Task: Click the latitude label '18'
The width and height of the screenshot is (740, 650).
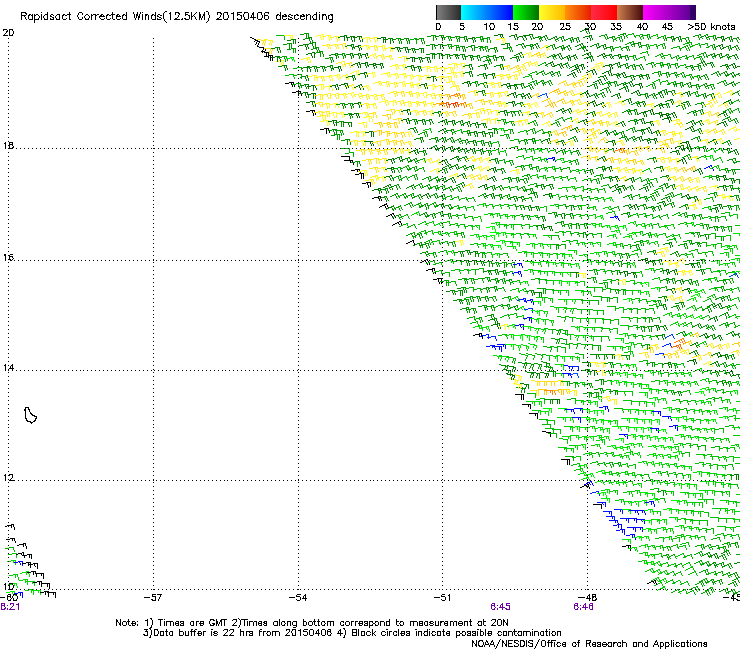Action: [8, 146]
